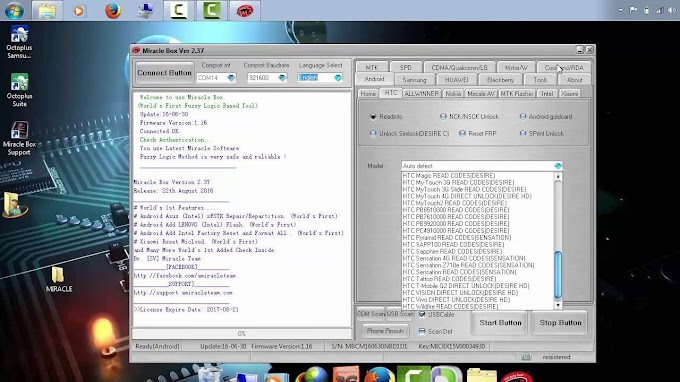Image resolution: width=680 pixels, height=382 pixels.
Task: Click the Action Center flag tray icon
Action: click(633, 10)
